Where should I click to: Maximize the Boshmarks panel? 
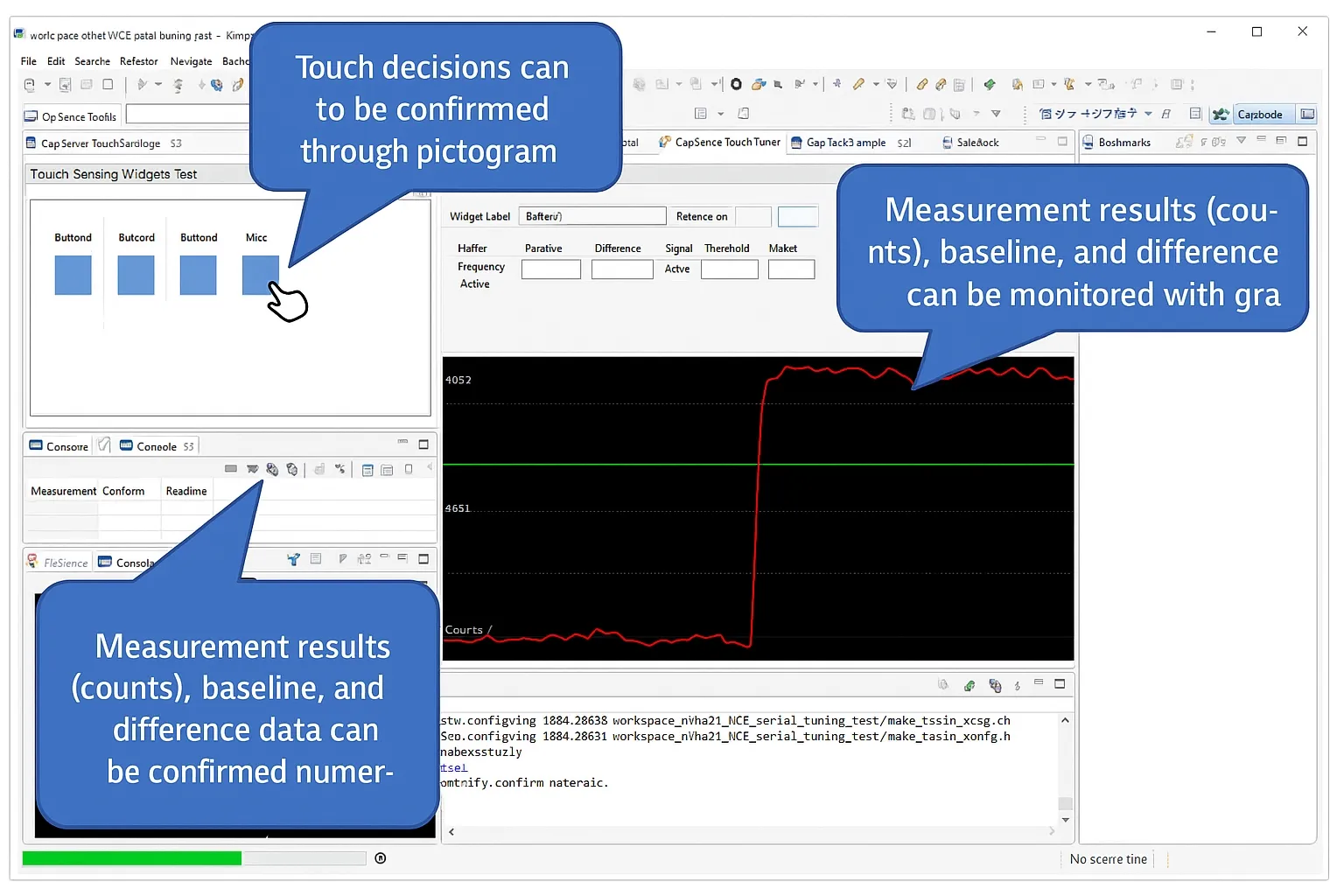click(1302, 141)
